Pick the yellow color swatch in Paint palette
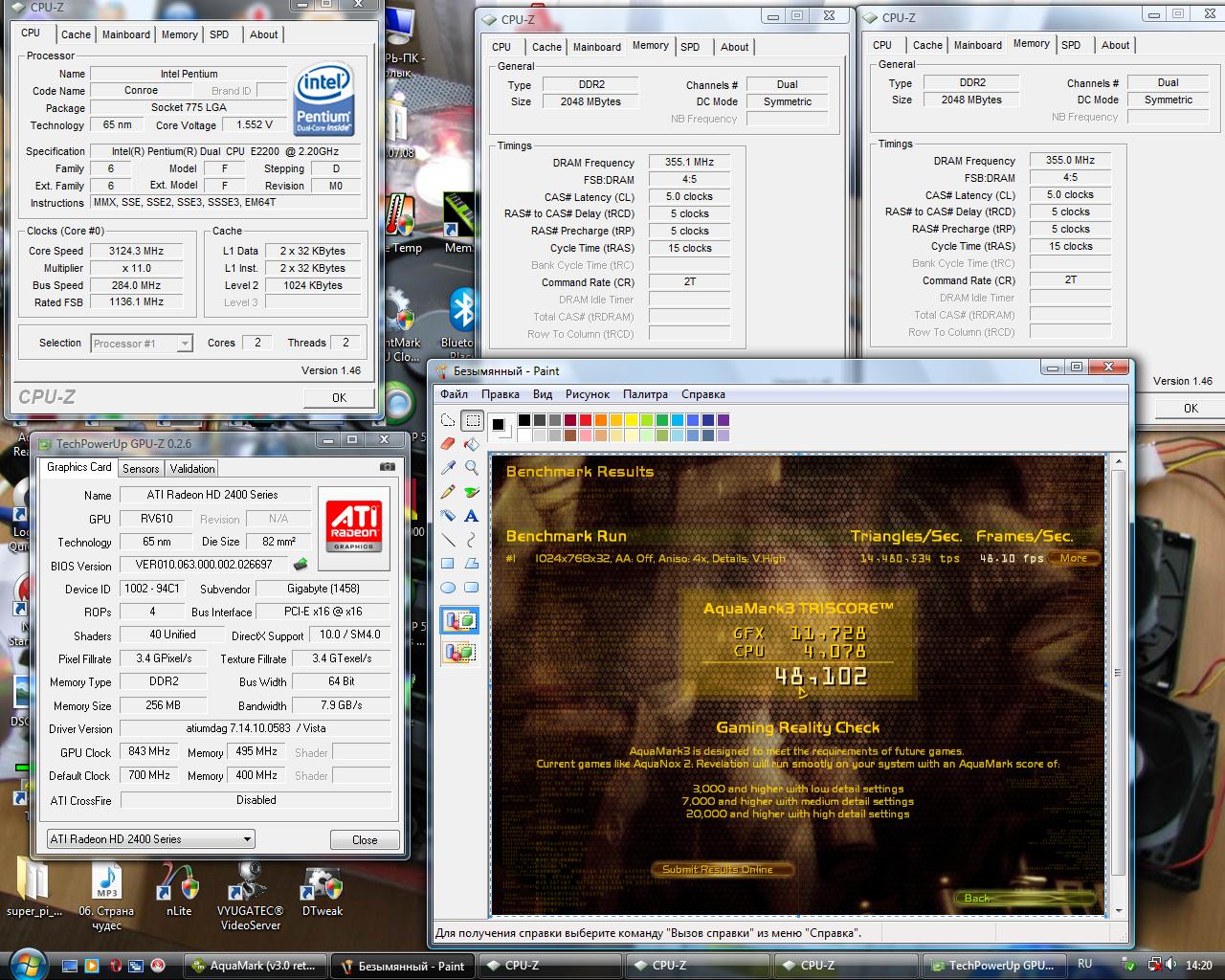 (632, 420)
